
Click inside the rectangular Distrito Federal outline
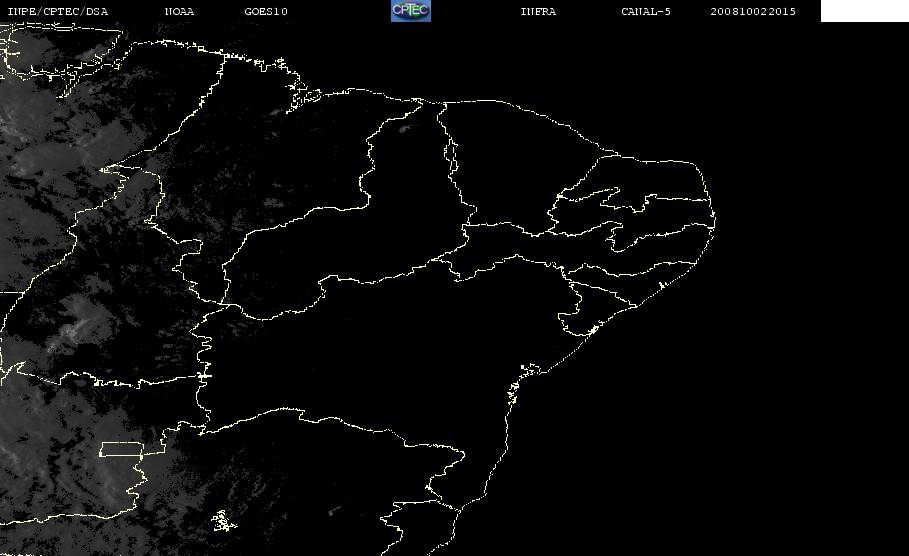click(x=122, y=449)
